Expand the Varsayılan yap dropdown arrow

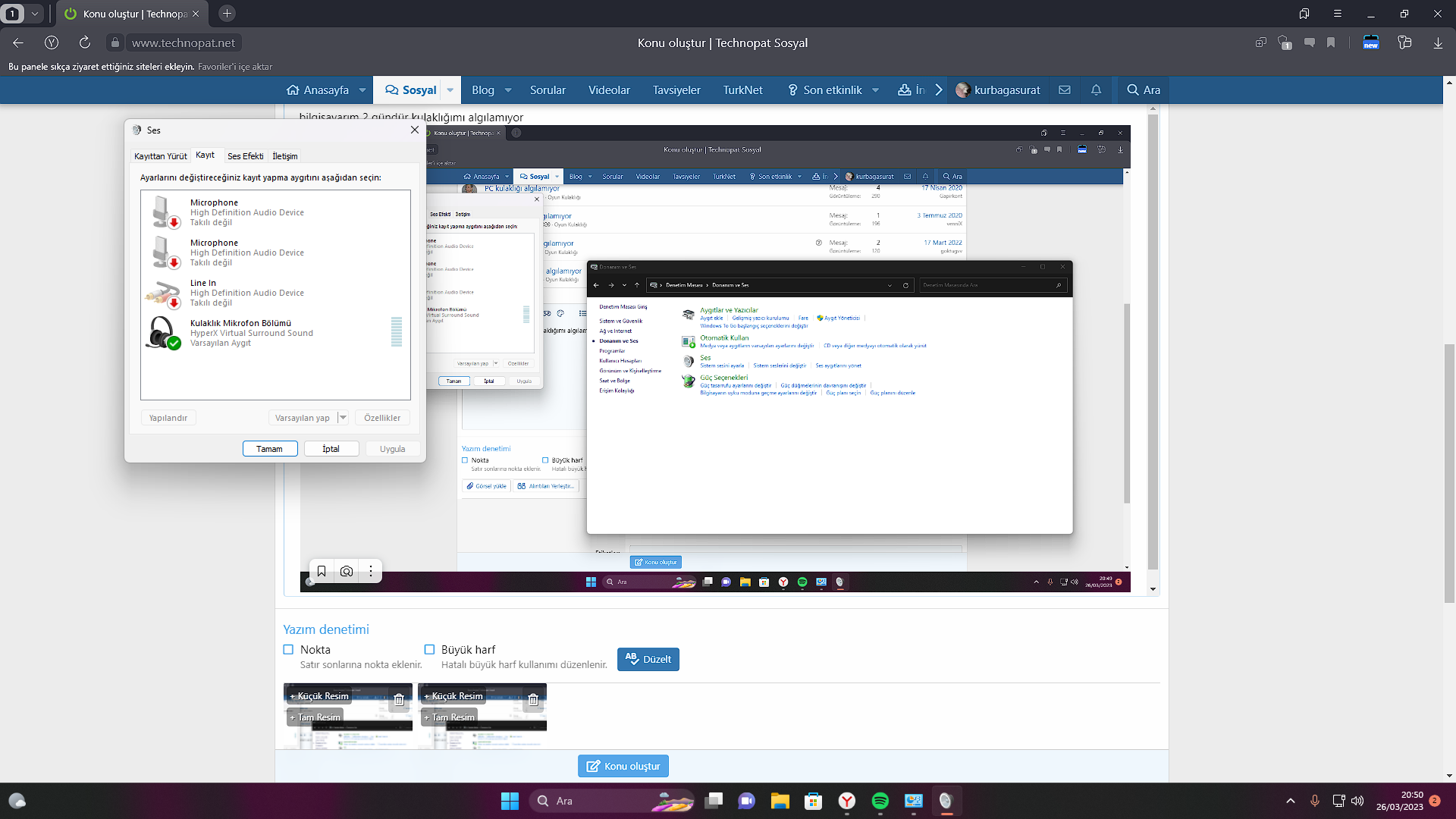(x=343, y=418)
